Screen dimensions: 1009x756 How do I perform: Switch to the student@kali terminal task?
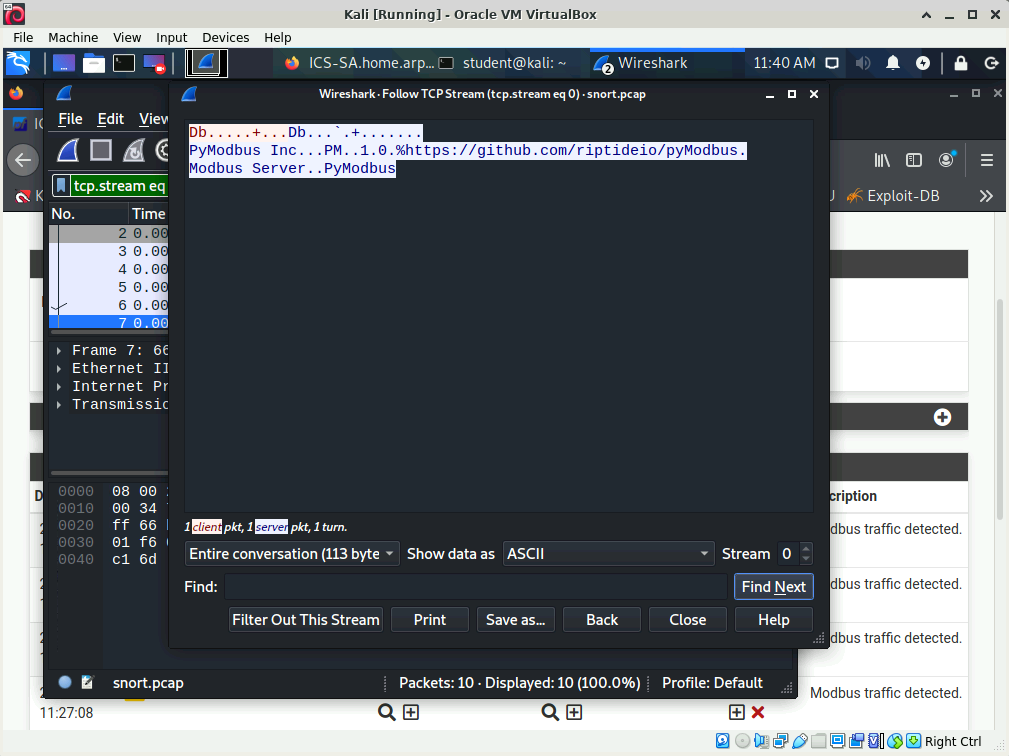coord(503,63)
